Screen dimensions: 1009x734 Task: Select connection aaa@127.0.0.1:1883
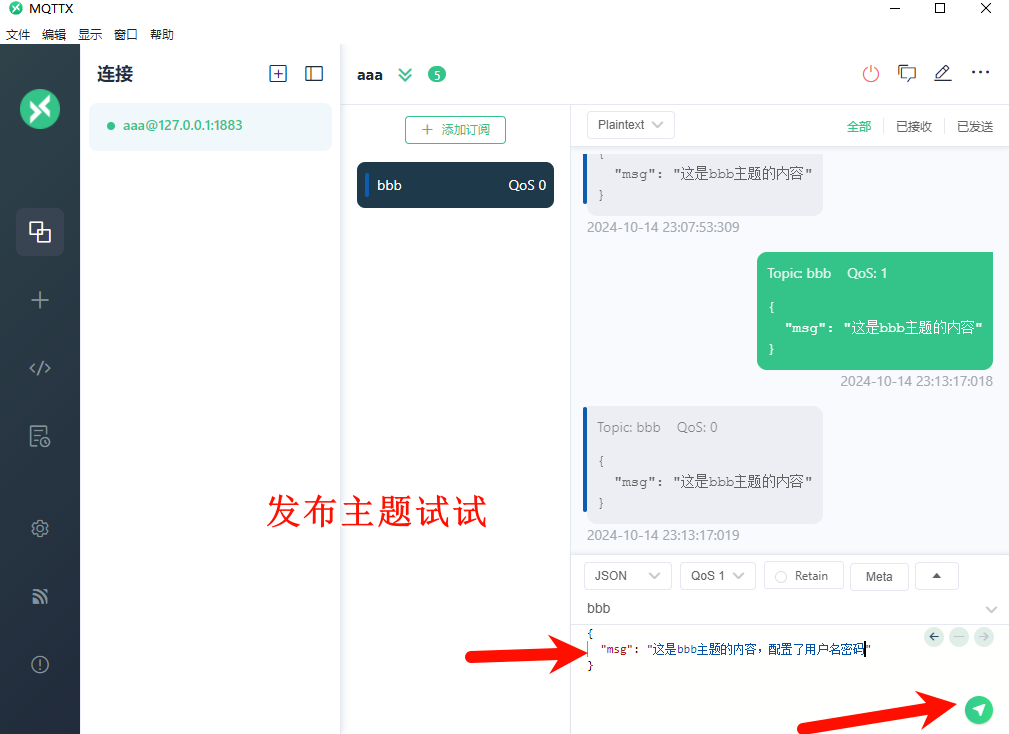point(210,126)
